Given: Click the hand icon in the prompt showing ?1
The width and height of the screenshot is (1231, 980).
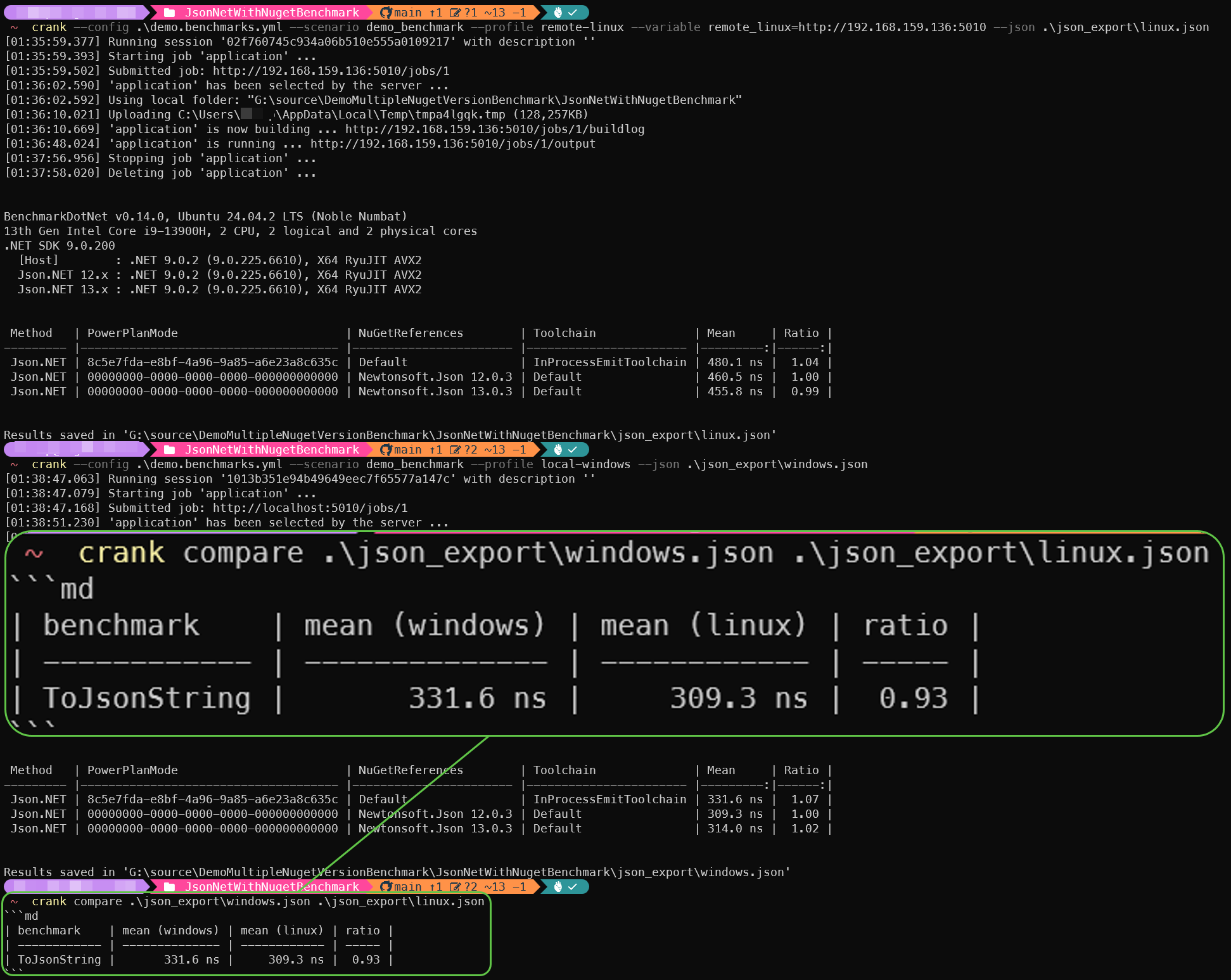Looking at the screenshot, I should [x=558, y=13].
